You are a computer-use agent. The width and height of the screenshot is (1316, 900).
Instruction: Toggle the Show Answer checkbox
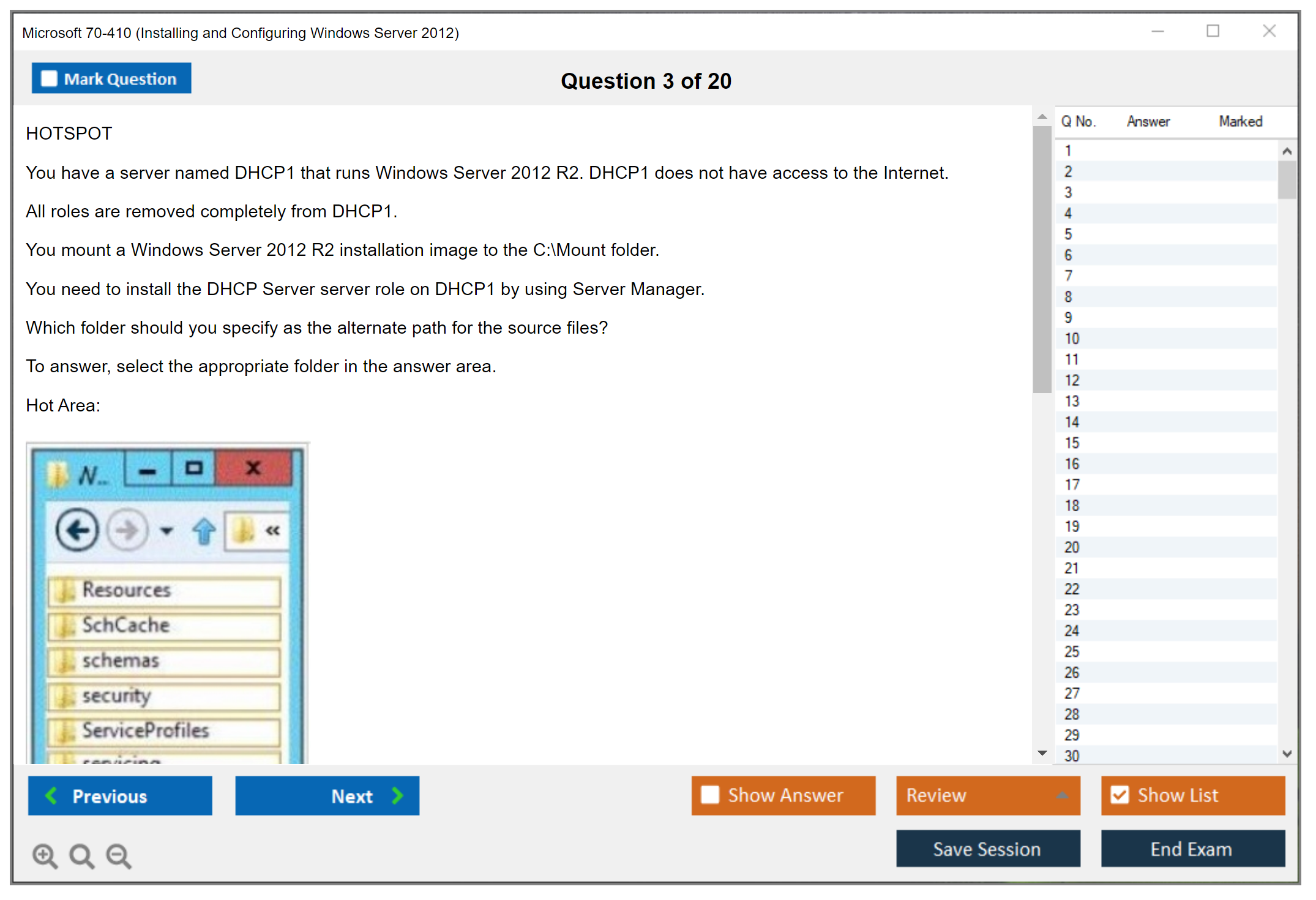click(710, 795)
